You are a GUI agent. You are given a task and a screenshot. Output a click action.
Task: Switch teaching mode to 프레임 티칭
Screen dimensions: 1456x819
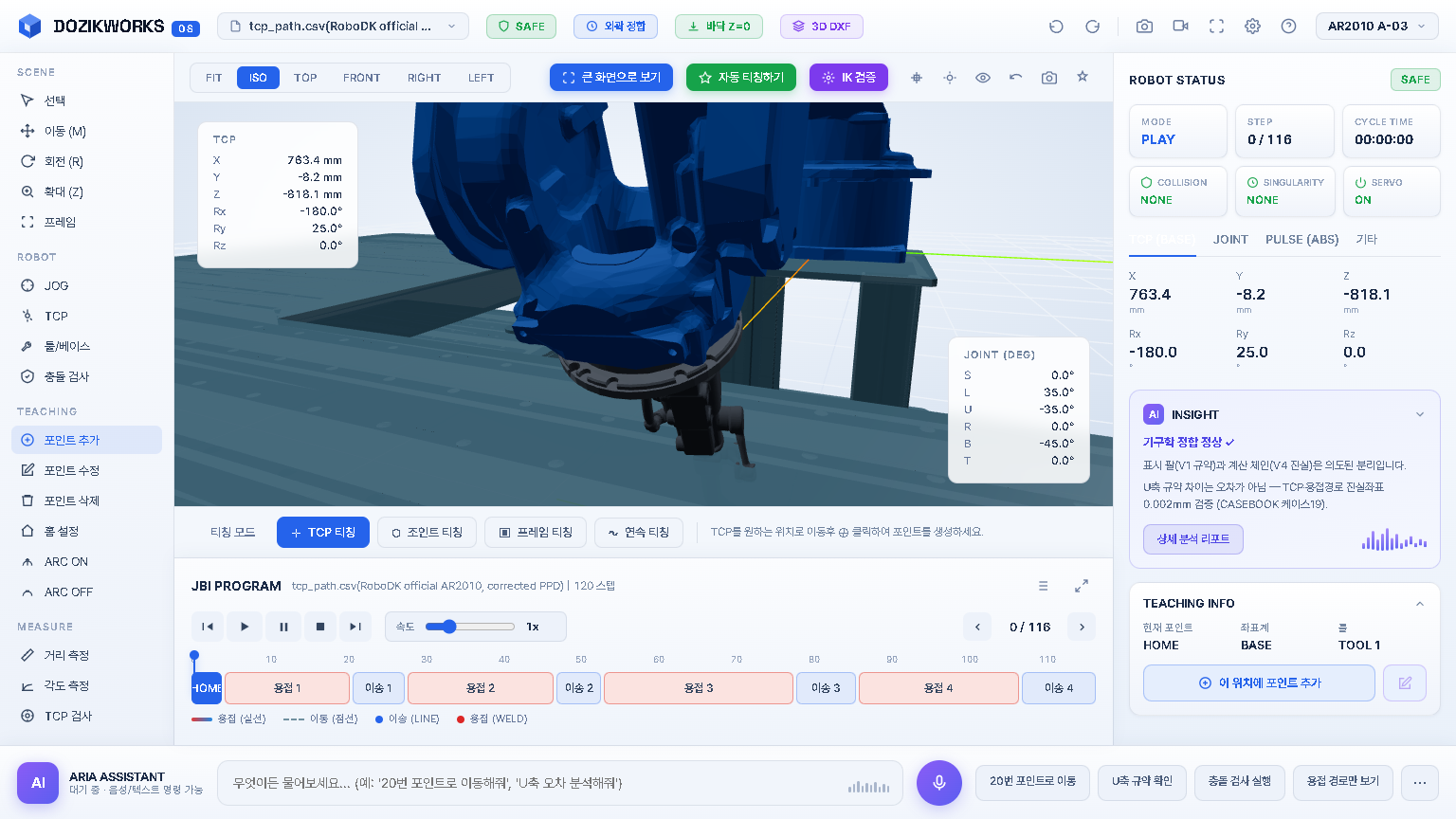[536, 533]
